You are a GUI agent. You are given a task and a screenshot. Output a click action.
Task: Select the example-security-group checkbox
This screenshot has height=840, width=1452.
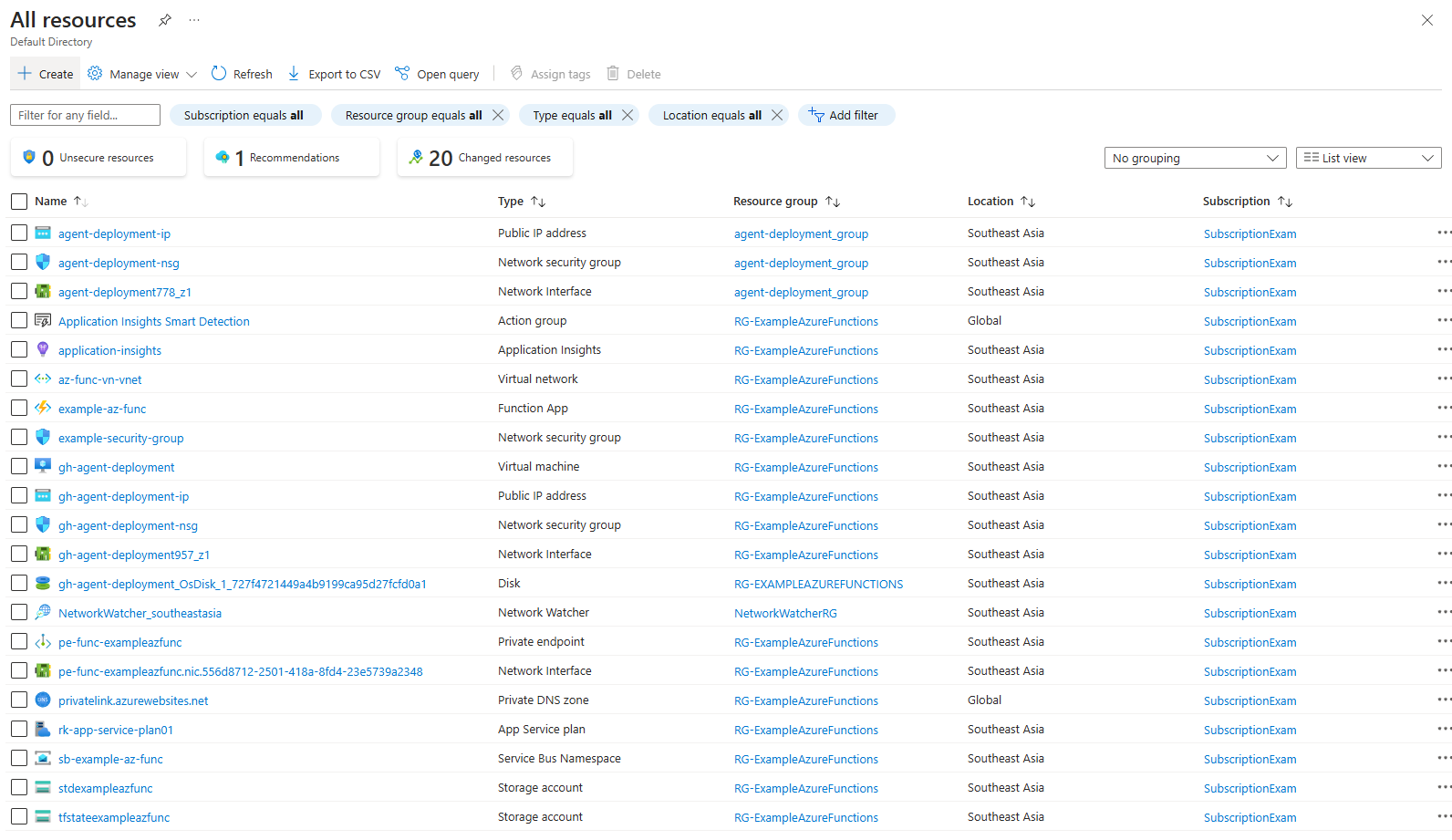[19, 437]
